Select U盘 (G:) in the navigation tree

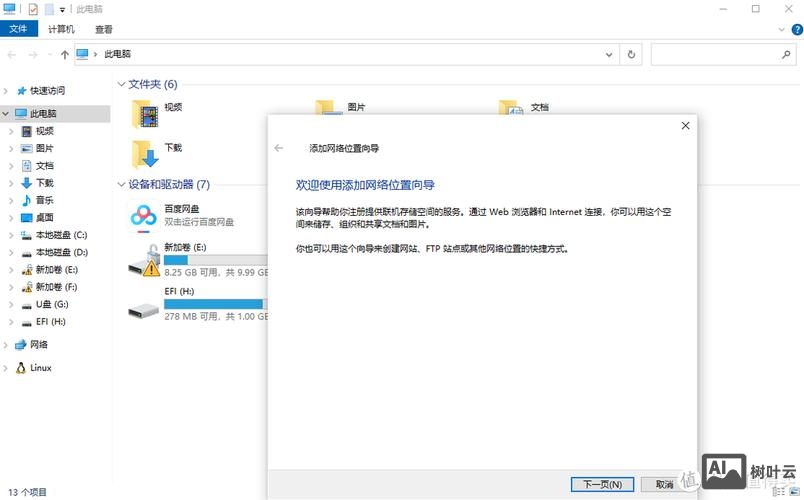click(x=52, y=304)
